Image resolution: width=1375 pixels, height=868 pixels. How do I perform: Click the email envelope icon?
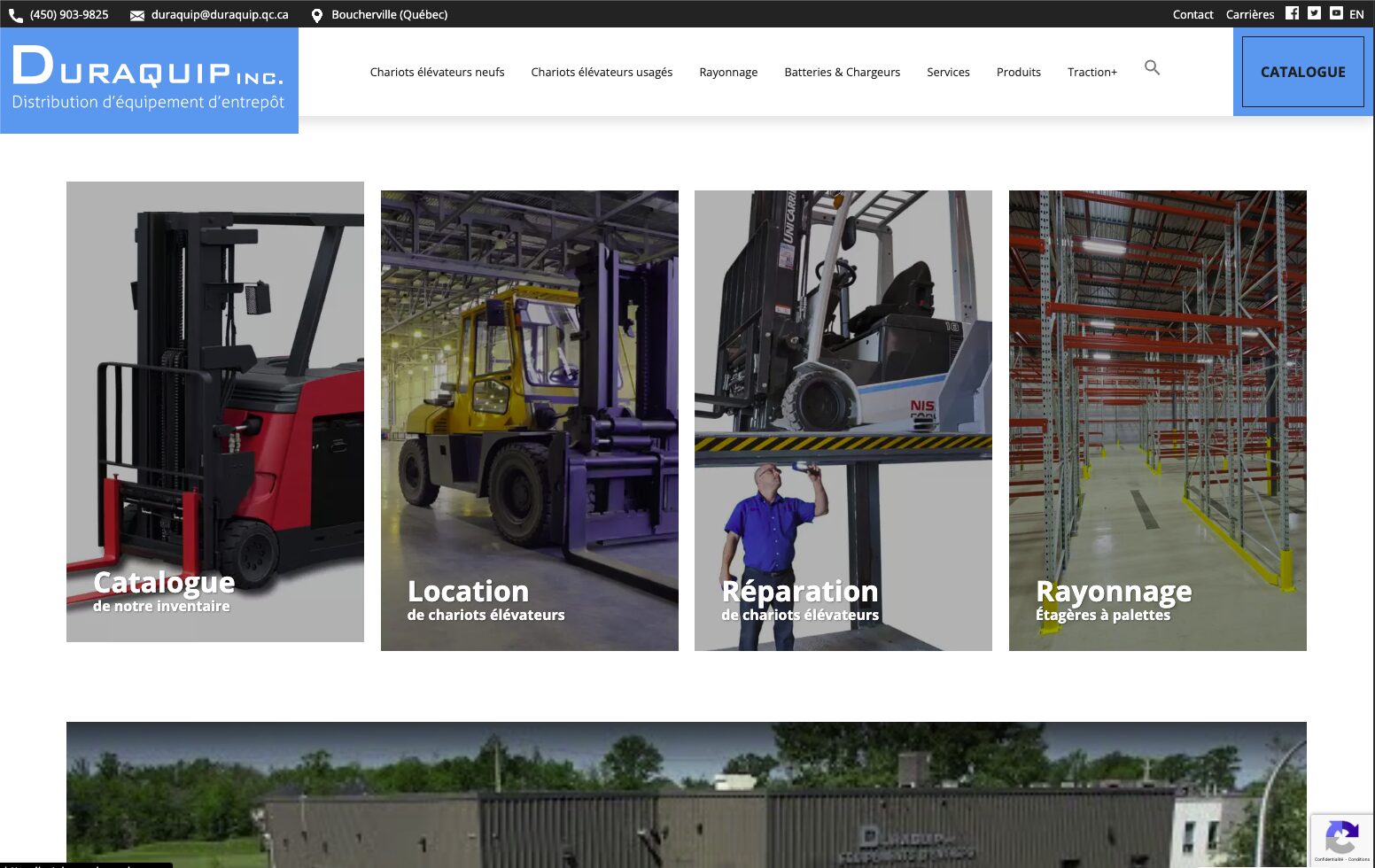click(x=137, y=15)
